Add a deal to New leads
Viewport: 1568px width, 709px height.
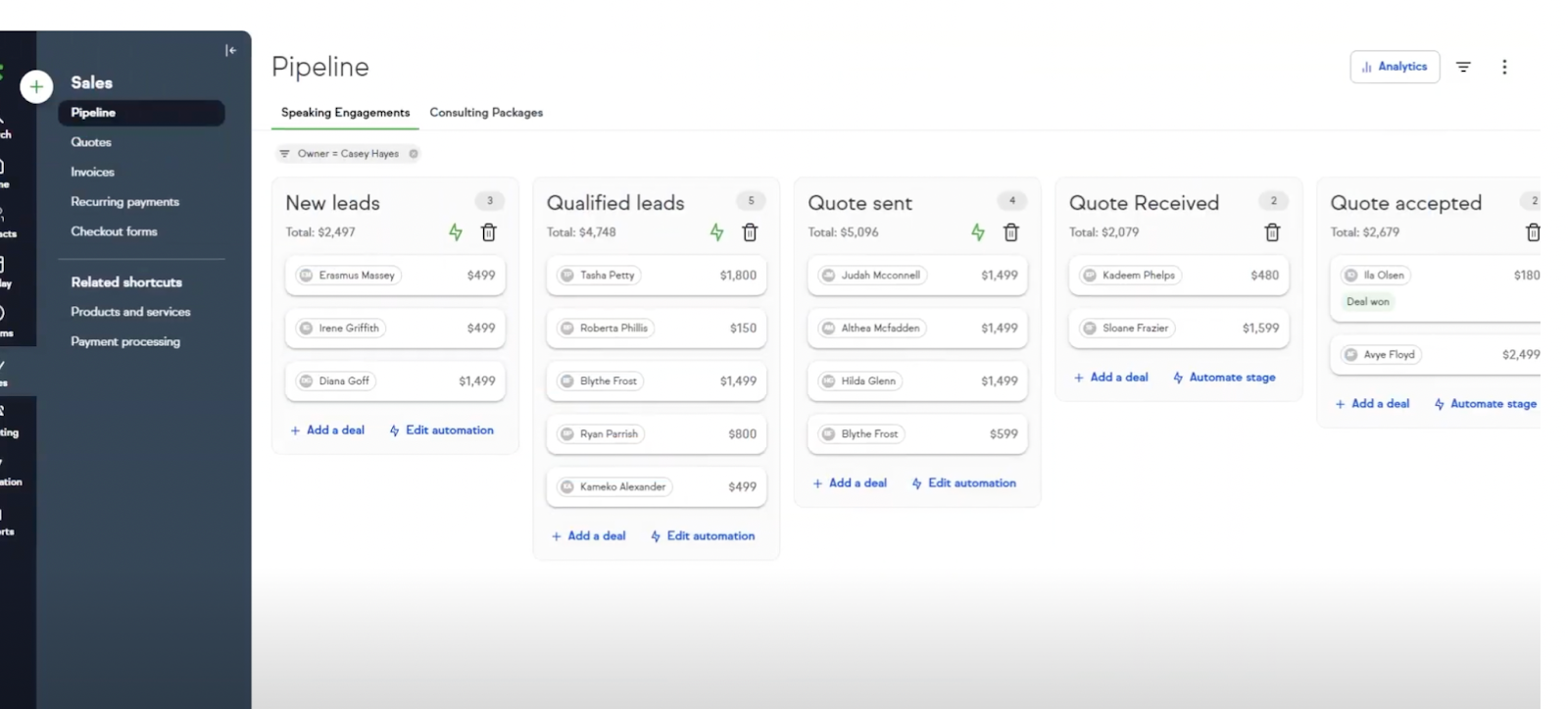tap(327, 430)
